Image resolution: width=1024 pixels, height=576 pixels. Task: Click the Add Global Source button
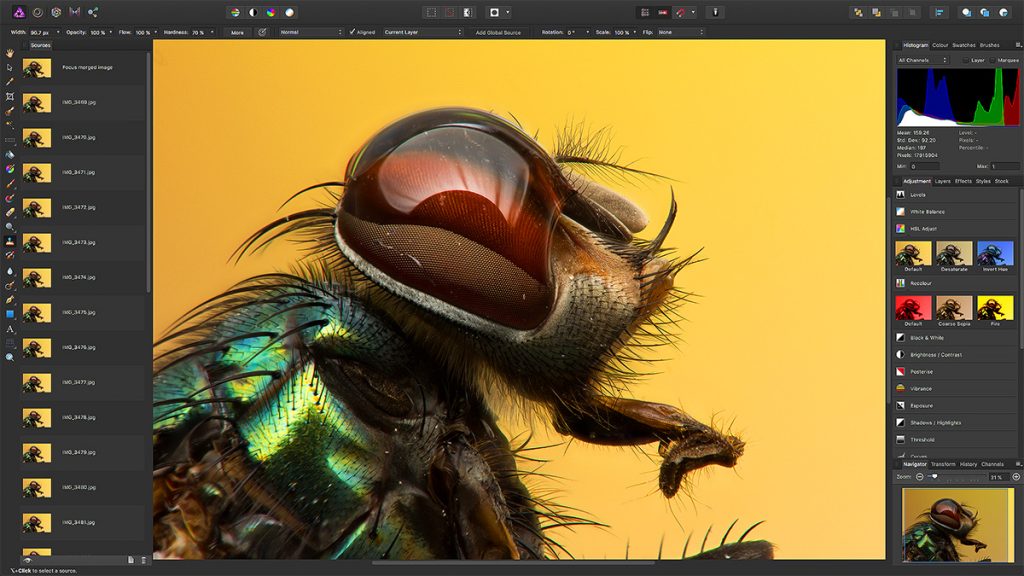497,31
